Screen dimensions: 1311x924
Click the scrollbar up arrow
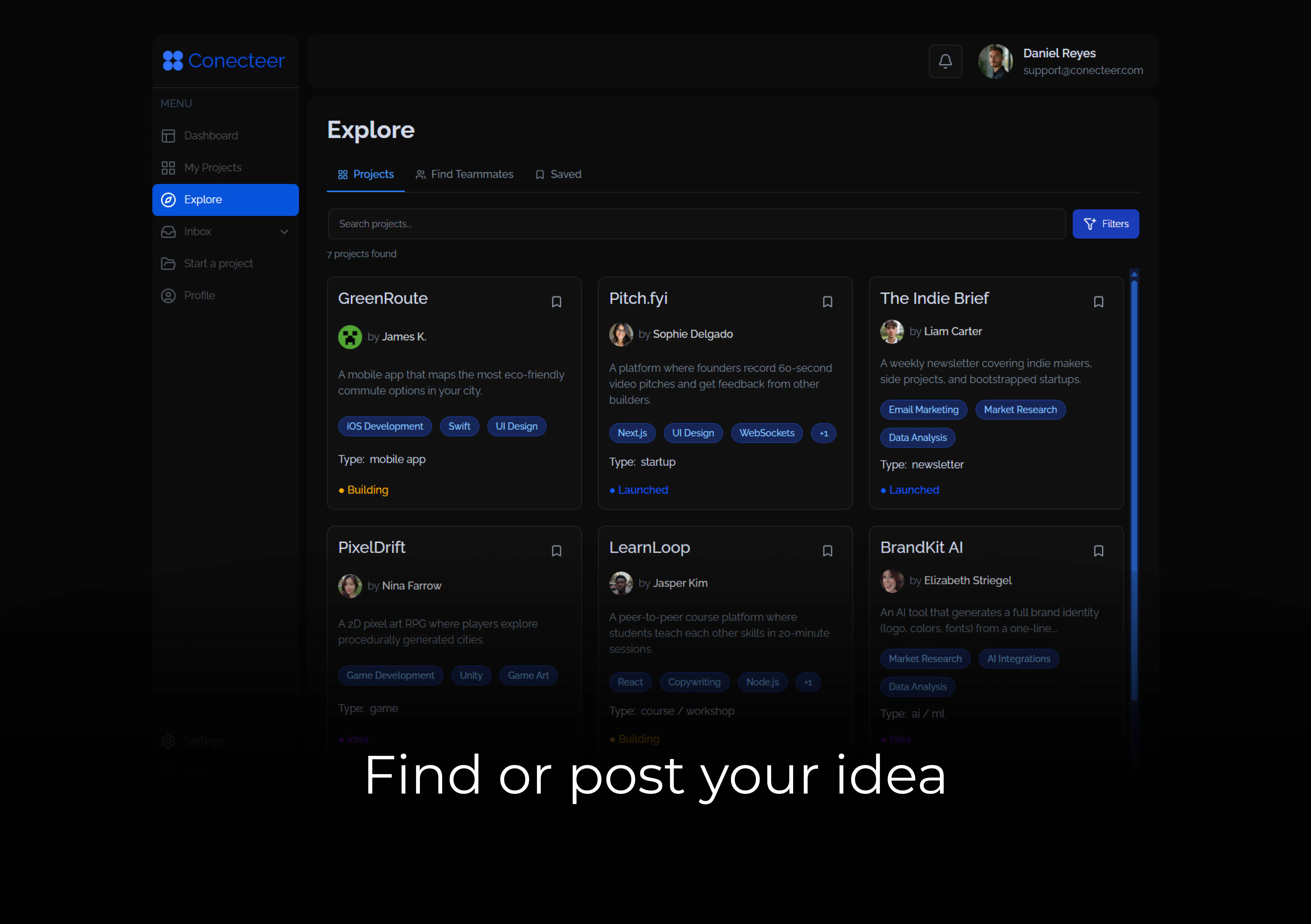[1134, 274]
